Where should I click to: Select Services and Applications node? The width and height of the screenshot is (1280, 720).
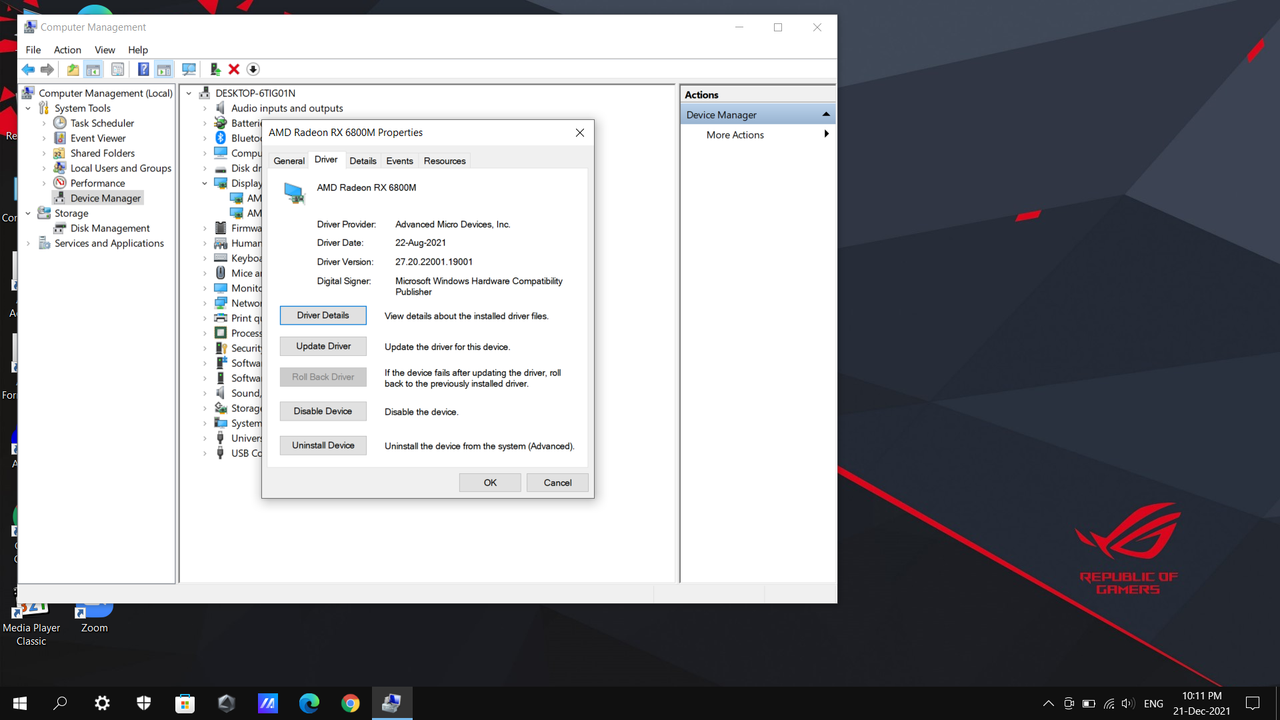coord(109,243)
